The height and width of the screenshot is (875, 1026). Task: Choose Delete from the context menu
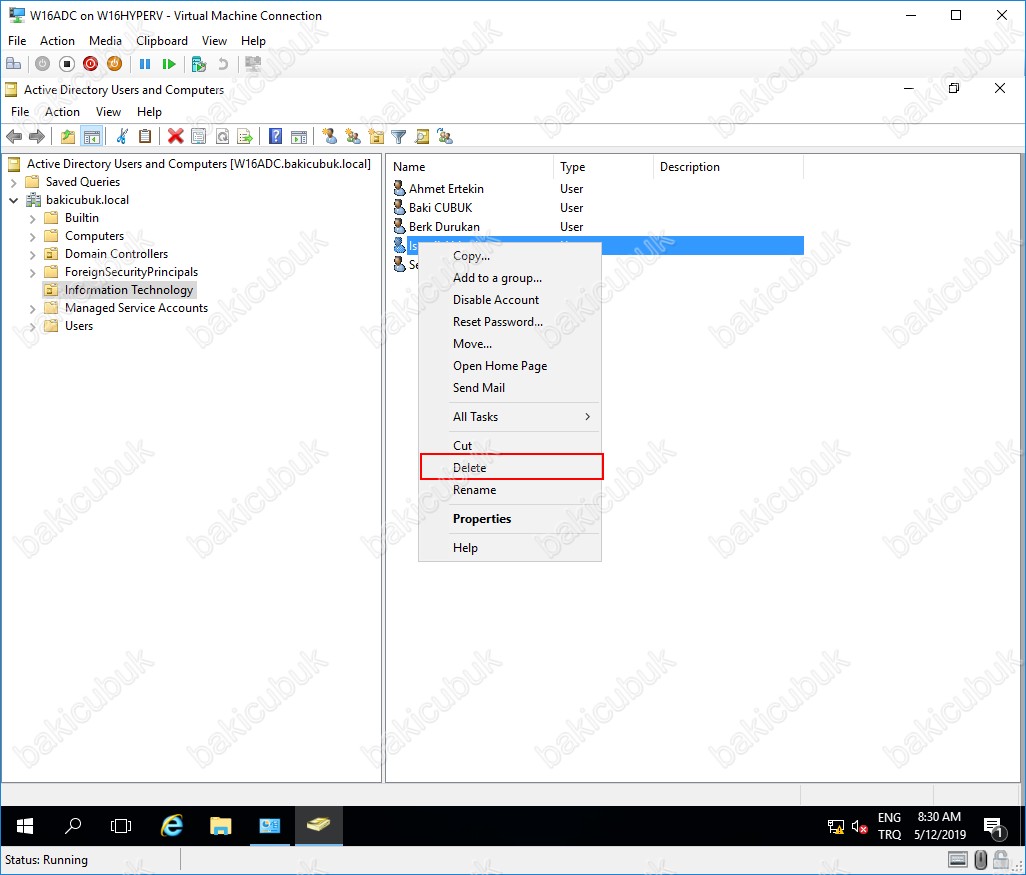click(510, 467)
